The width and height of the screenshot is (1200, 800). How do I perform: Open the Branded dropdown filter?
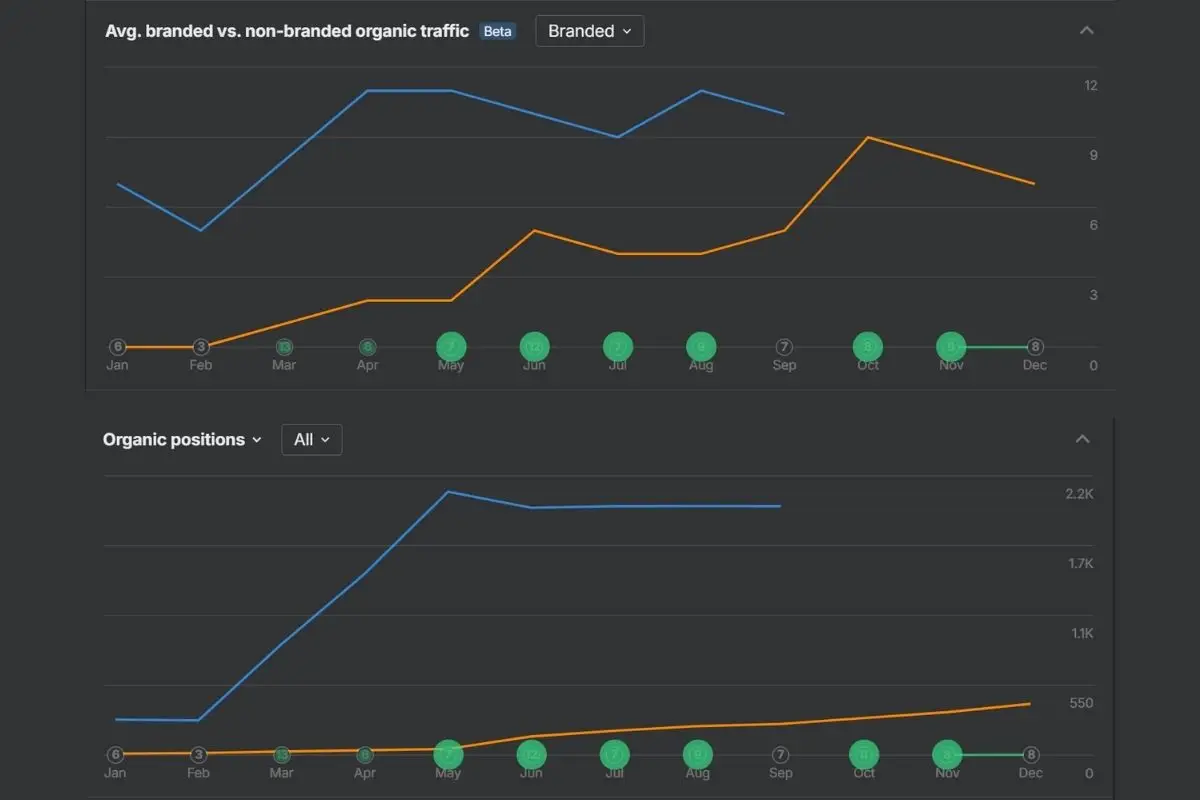(x=590, y=31)
